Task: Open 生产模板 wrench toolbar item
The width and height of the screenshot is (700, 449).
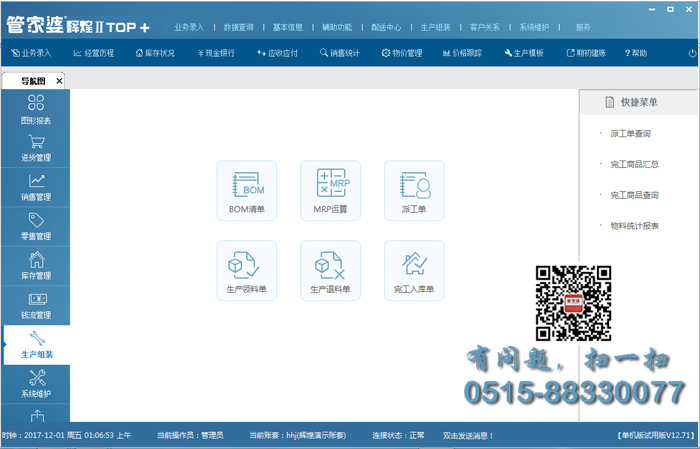Action: click(x=524, y=53)
